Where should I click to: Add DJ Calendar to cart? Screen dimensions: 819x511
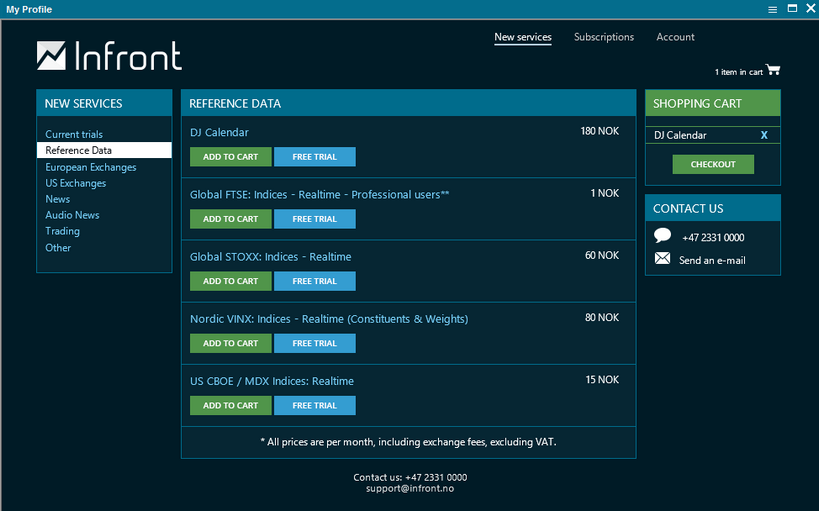coord(230,157)
